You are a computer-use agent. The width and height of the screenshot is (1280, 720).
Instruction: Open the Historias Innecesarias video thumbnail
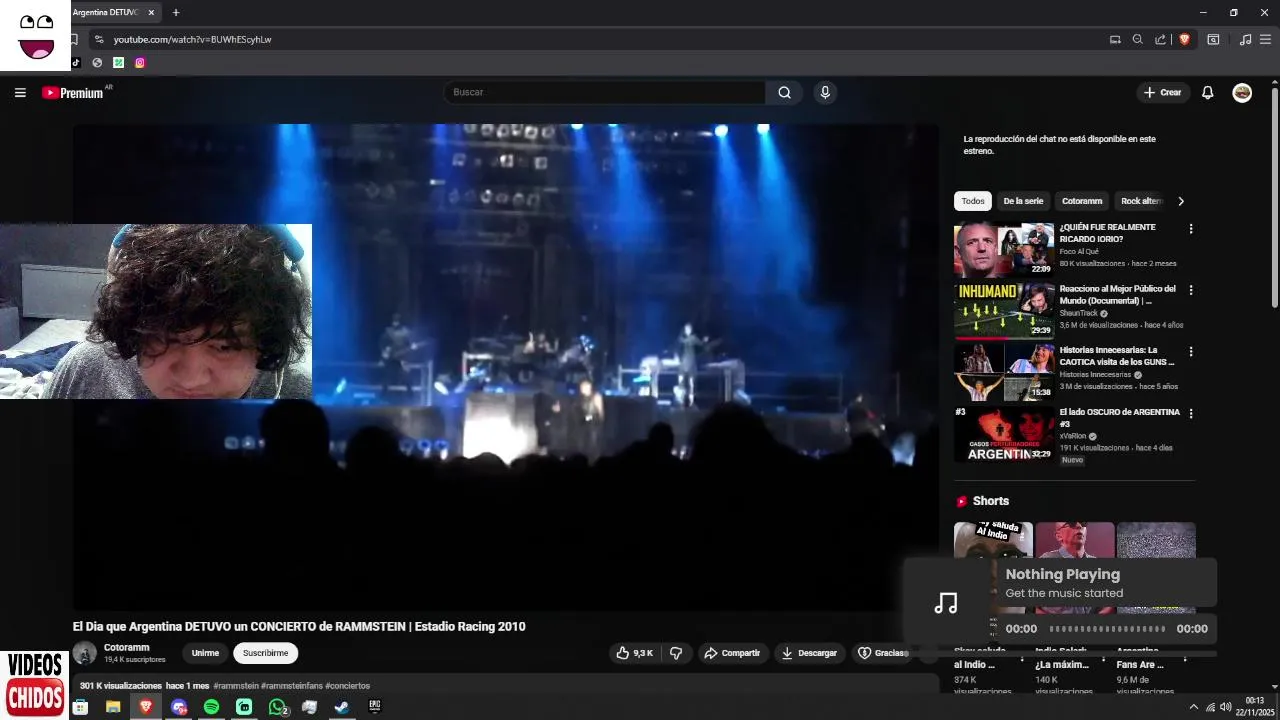point(1004,372)
